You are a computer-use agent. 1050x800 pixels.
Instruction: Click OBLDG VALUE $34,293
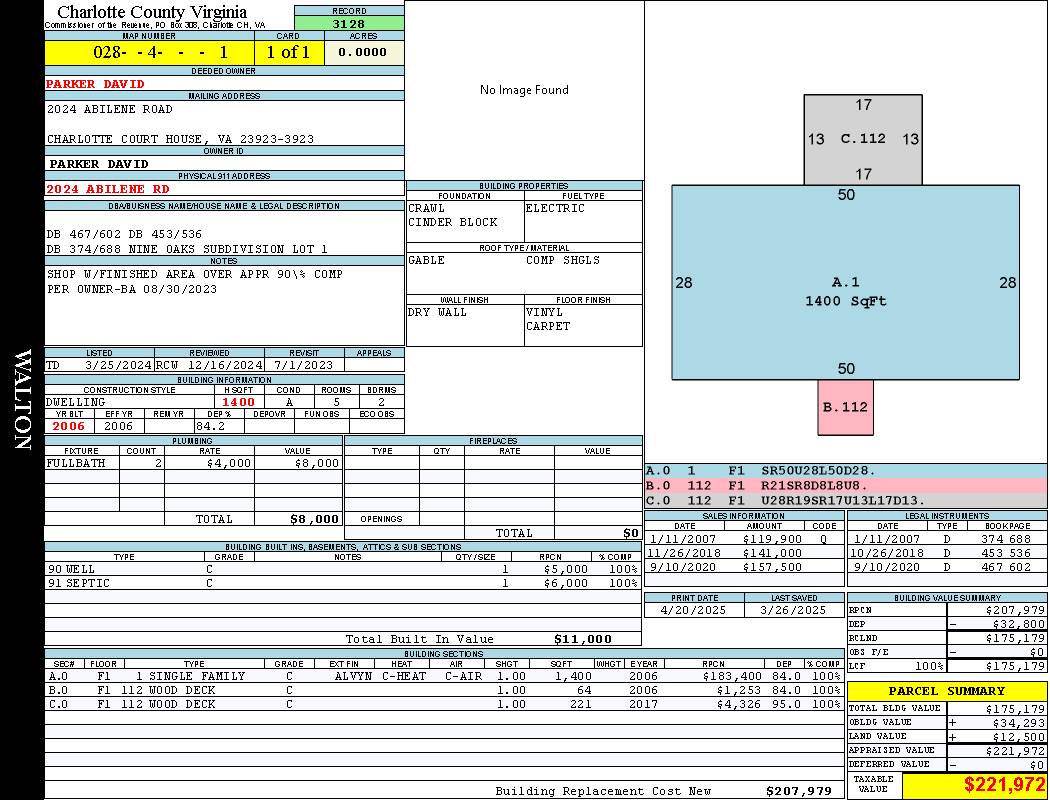point(1019,723)
